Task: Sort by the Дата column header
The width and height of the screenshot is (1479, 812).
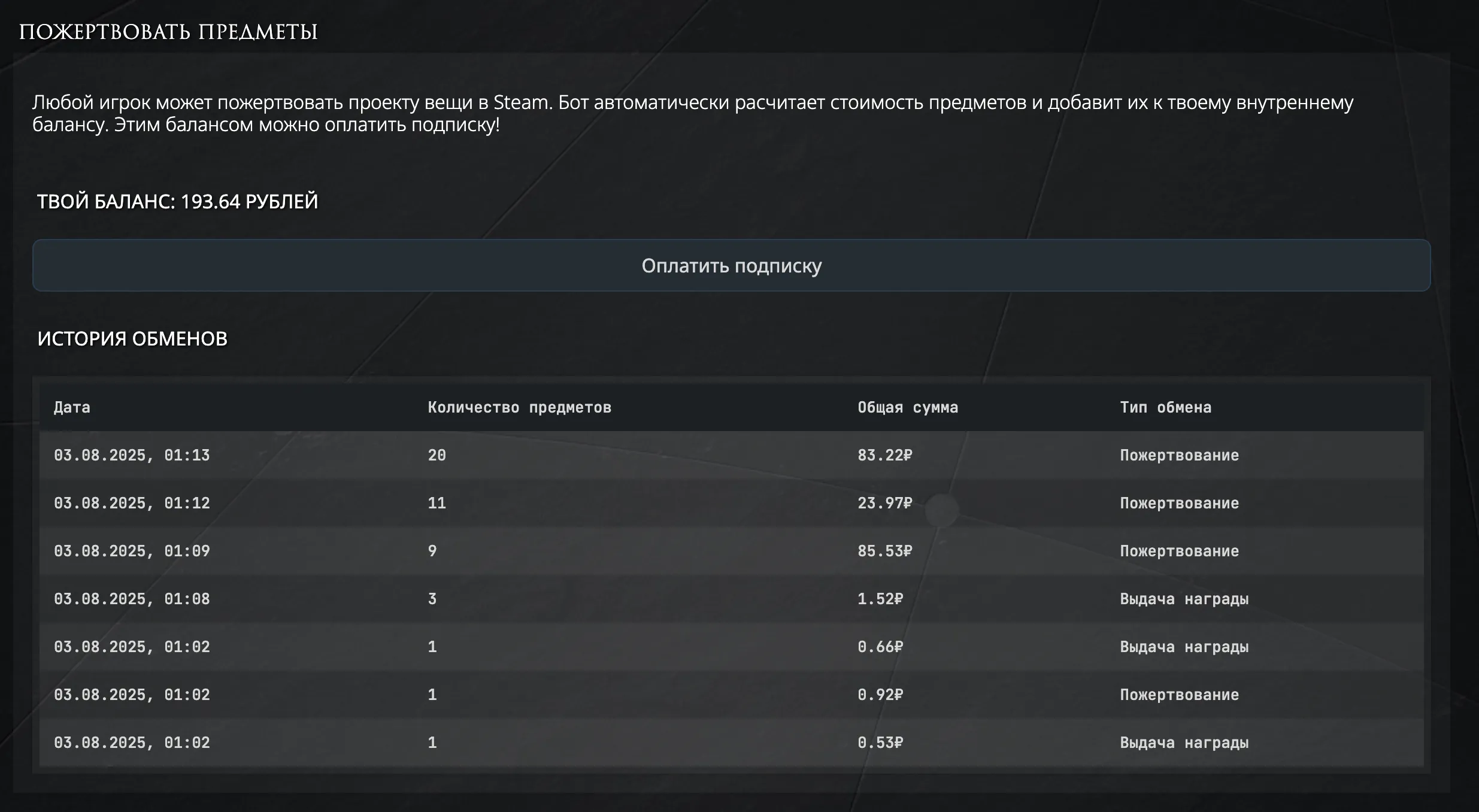Action: (x=72, y=408)
